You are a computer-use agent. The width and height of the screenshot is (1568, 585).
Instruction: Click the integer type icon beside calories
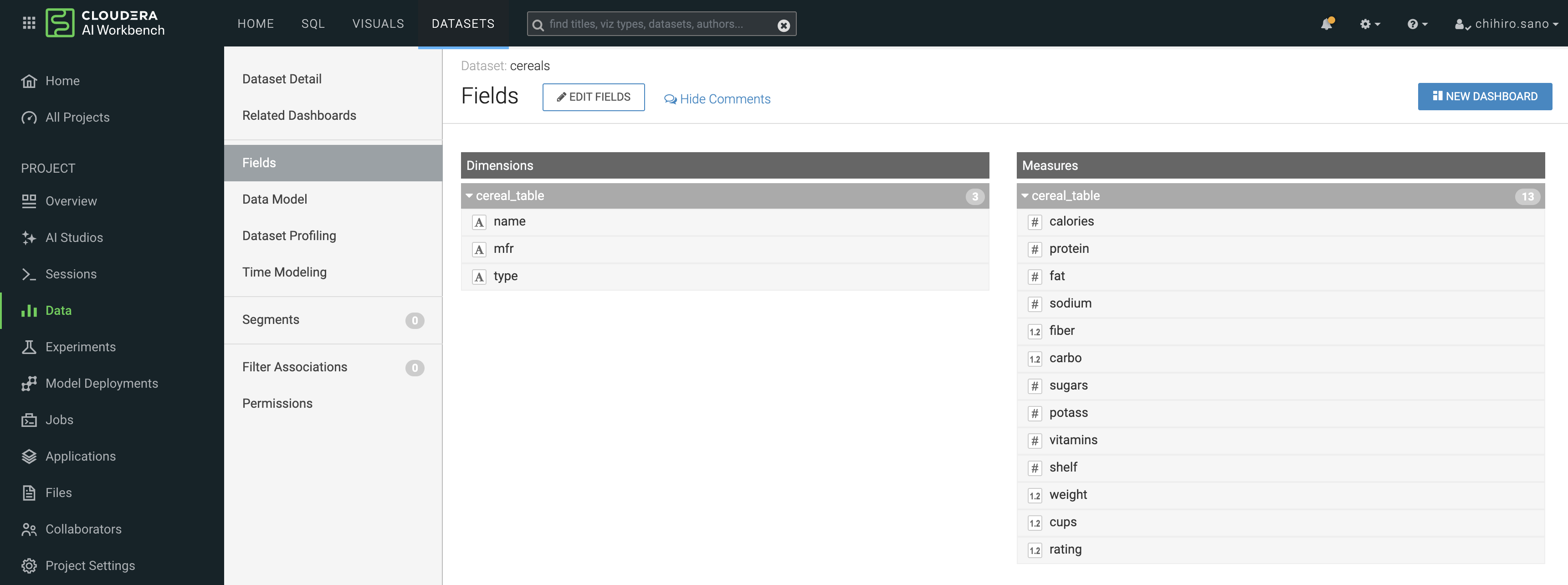pyautogui.click(x=1035, y=222)
